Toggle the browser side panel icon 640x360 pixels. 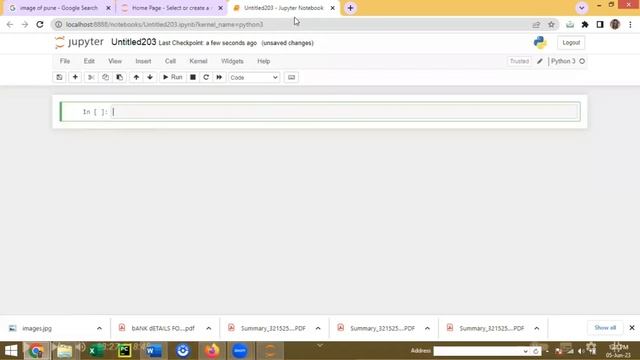tap(600, 24)
